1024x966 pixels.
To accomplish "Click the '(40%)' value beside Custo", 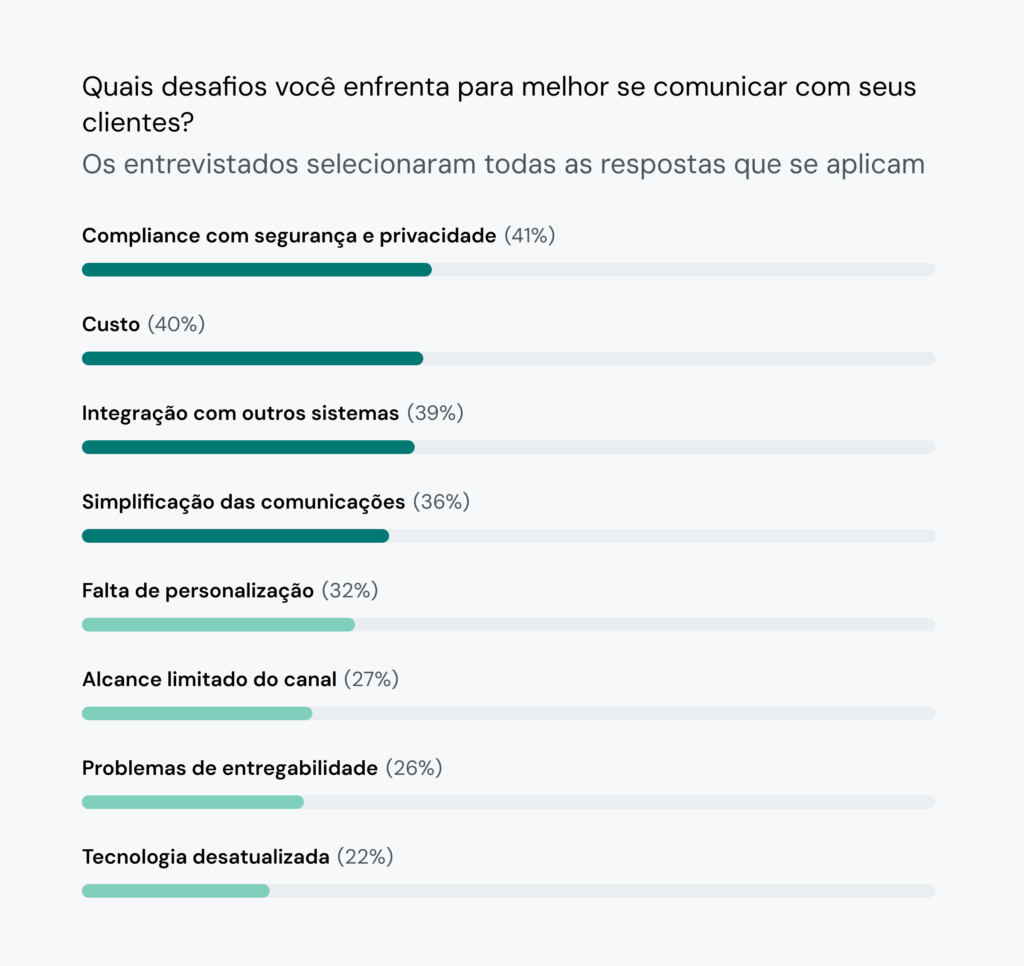I will coord(176,325).
